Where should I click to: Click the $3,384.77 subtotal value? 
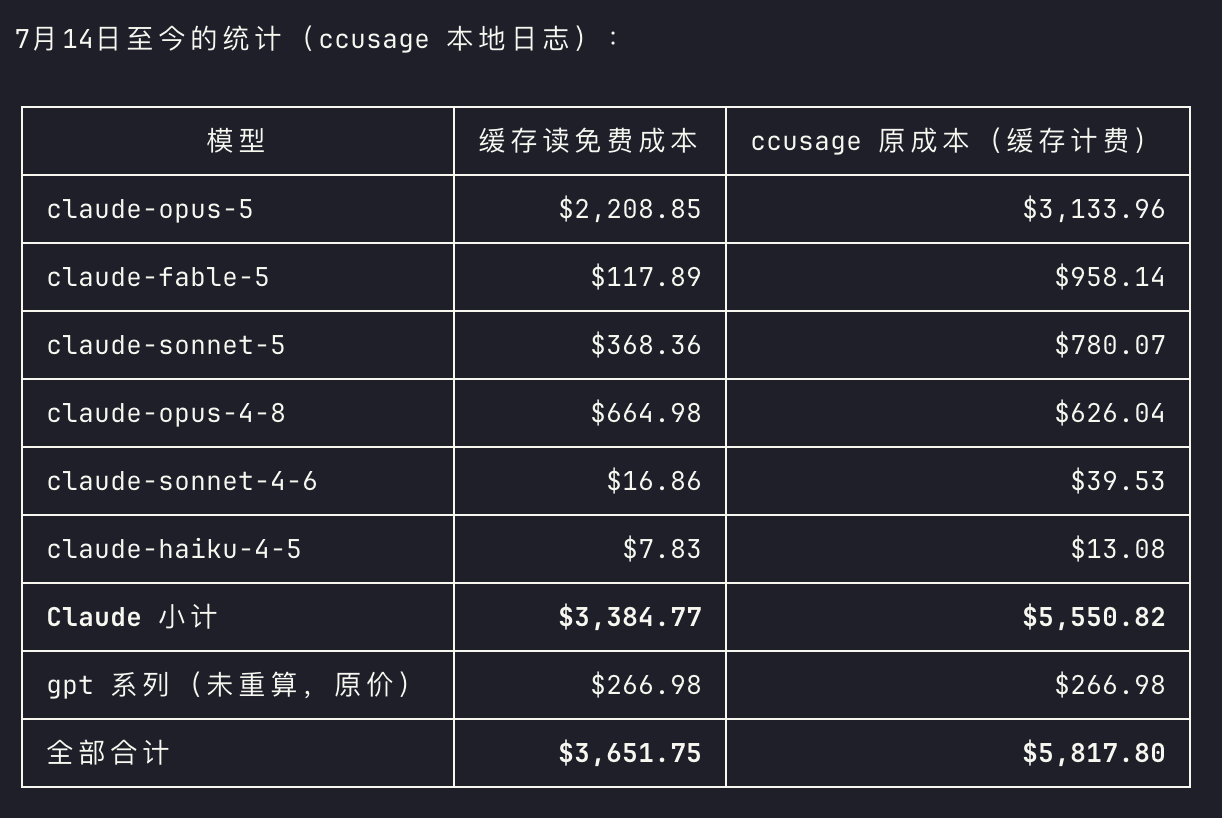tap(630, 617)
